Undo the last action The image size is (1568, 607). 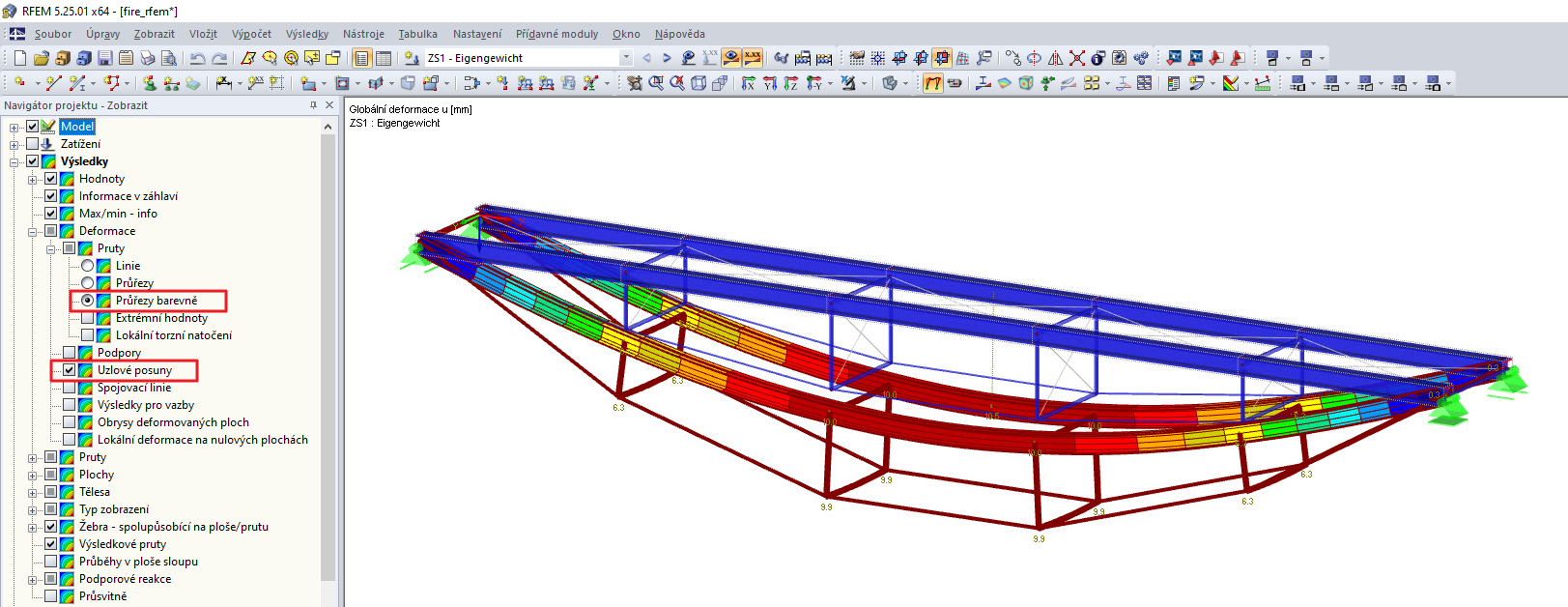click(198, 58)
